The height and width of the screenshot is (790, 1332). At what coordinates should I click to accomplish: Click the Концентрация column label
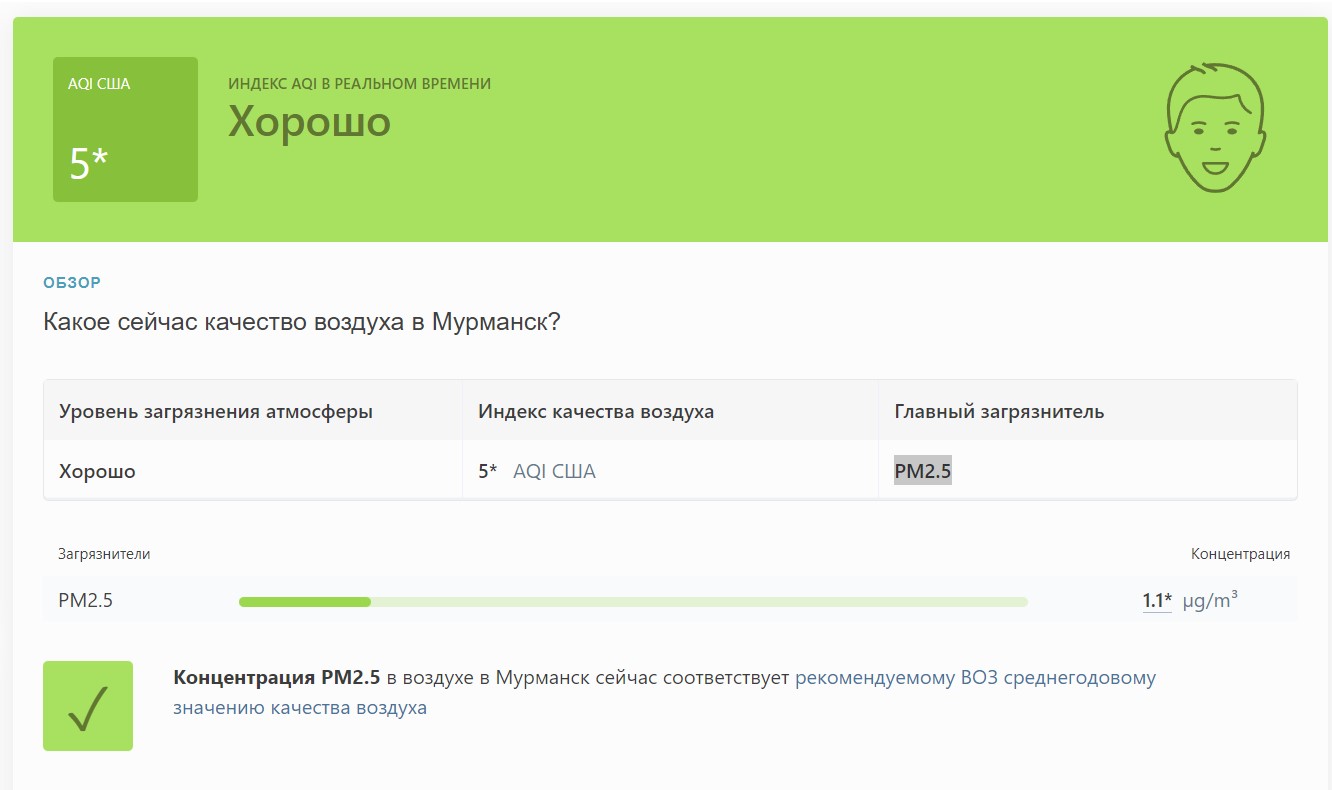point(1240,554)
